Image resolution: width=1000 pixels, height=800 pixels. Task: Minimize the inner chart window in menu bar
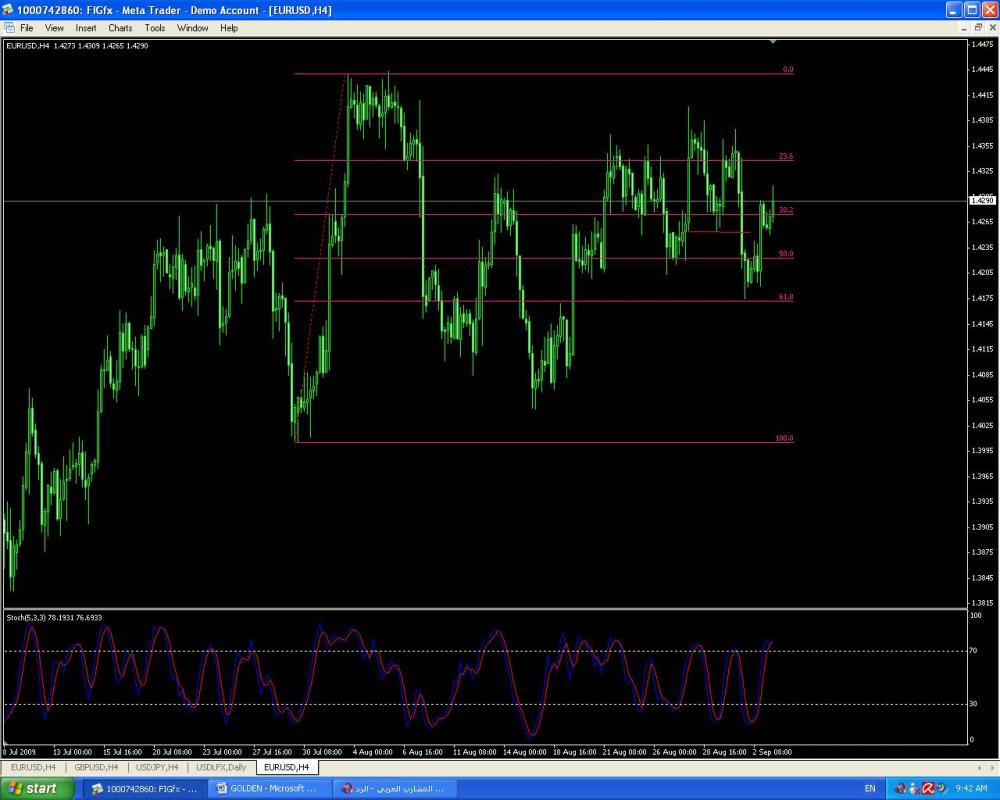pyautogui.click(x=964, y=27)
